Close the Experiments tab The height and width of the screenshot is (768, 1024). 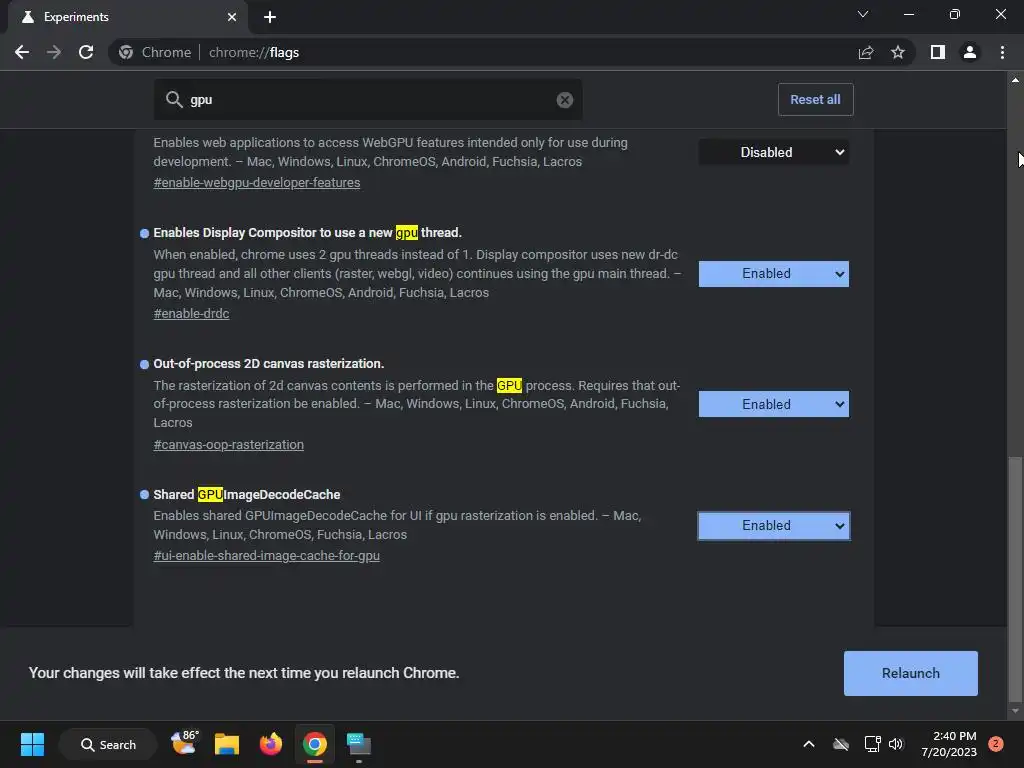tap(232, 17)
